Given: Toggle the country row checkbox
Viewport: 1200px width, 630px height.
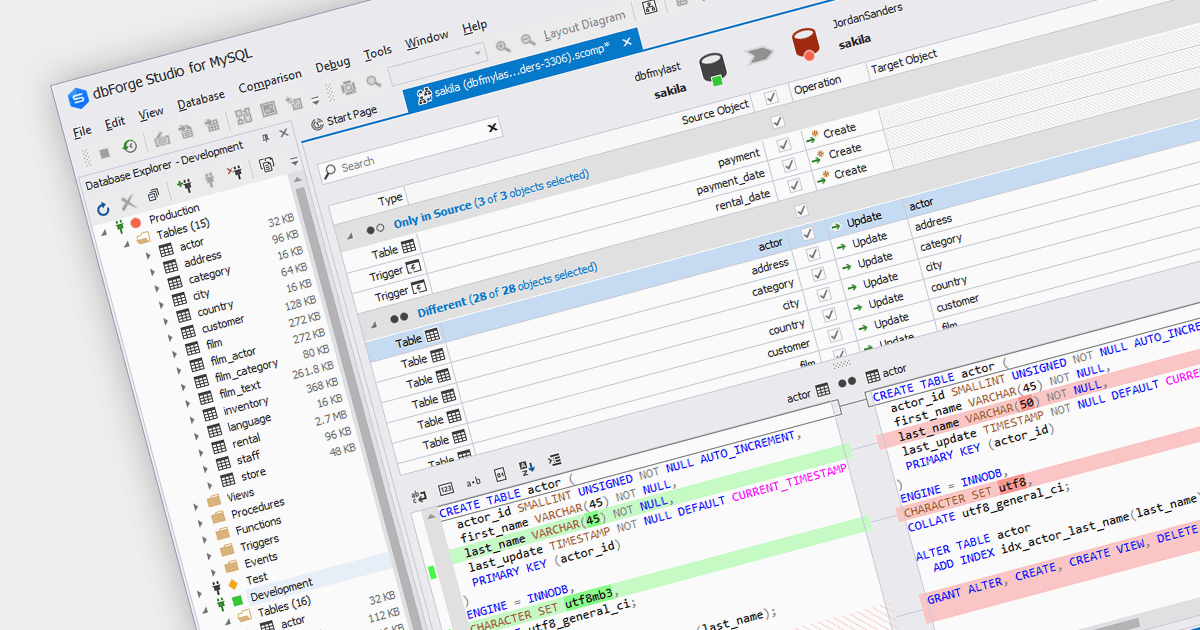Looking at the screenshot, I should pos(828,316).
